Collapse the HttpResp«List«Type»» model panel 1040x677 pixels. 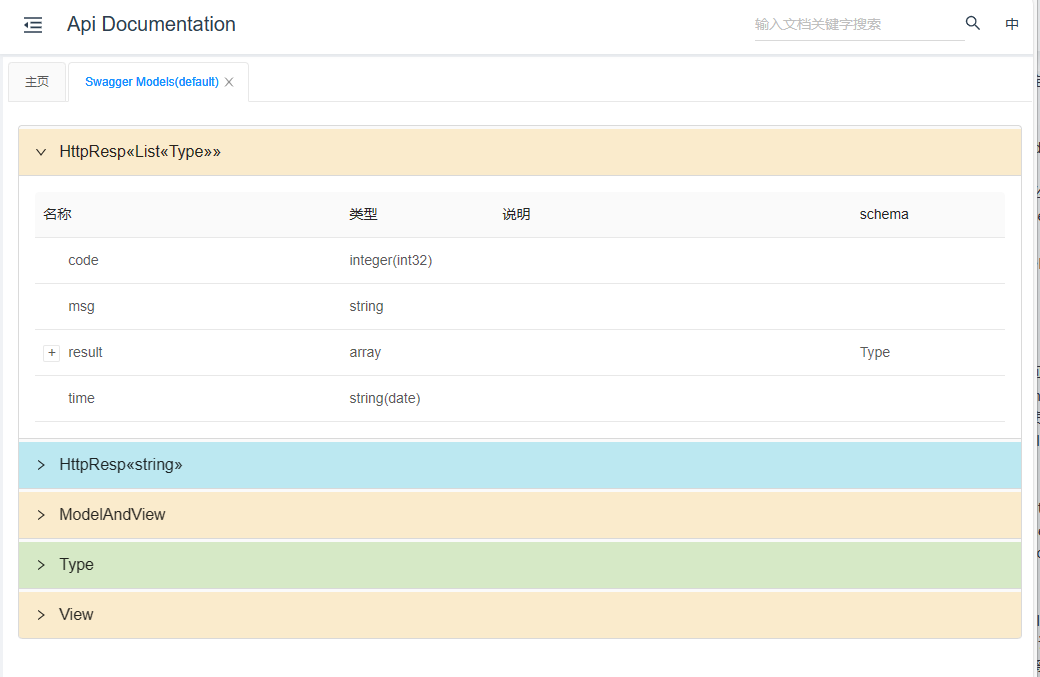(x=40, y=152)
